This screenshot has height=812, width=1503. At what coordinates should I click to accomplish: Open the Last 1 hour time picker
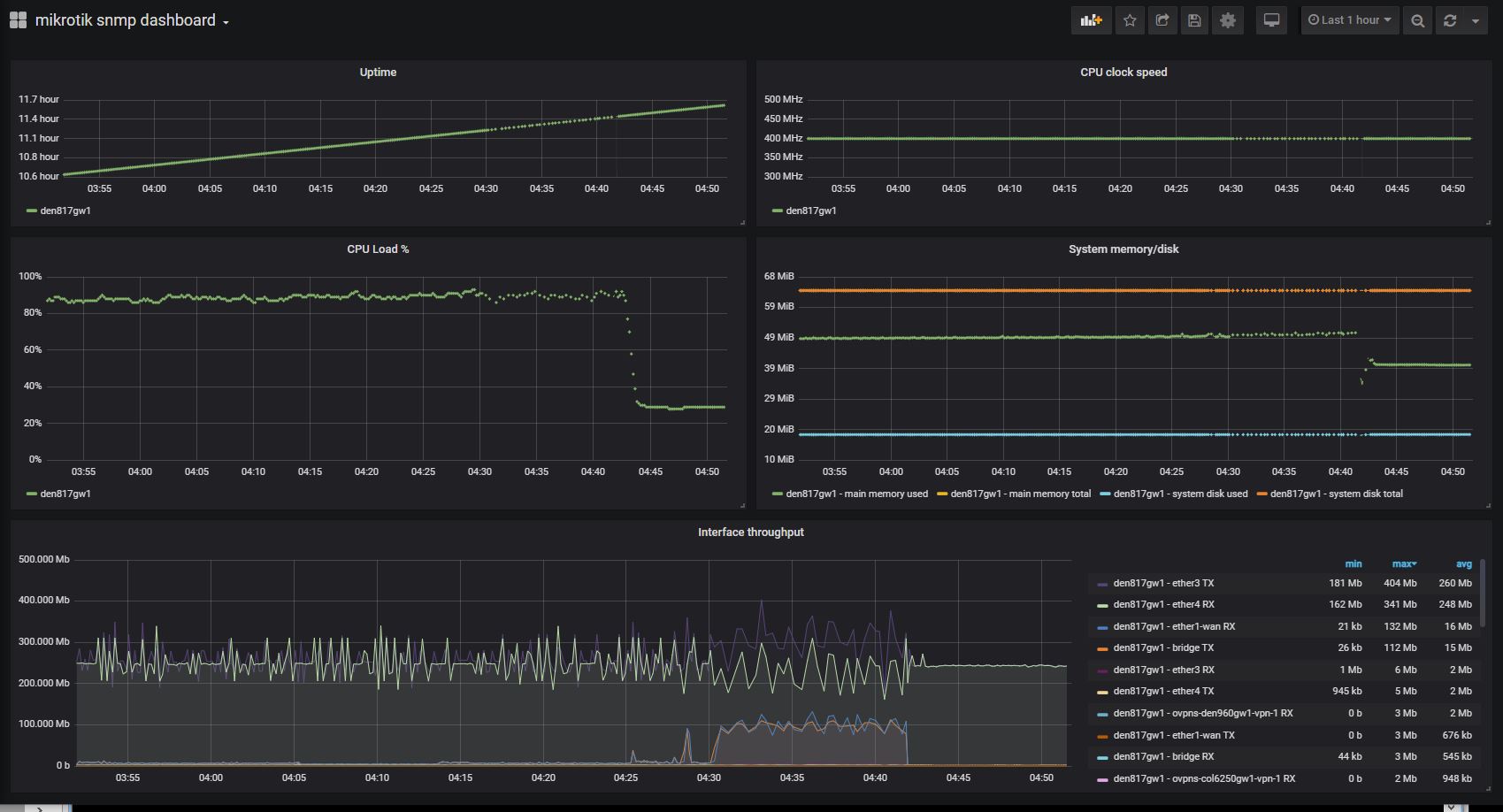click(x=1347, y=19)
